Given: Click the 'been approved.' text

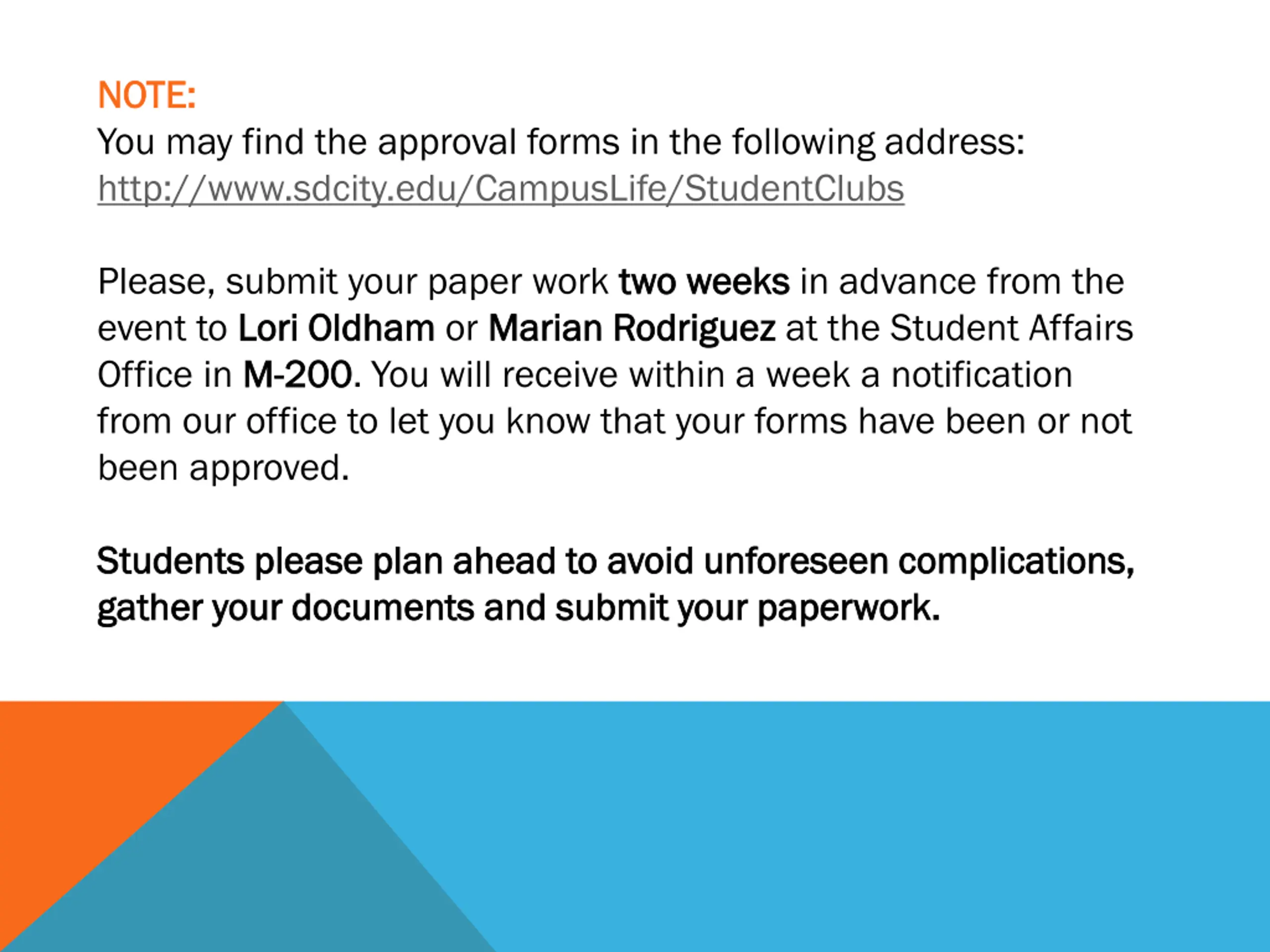Looking at the screenshot, I should [223, 468].
